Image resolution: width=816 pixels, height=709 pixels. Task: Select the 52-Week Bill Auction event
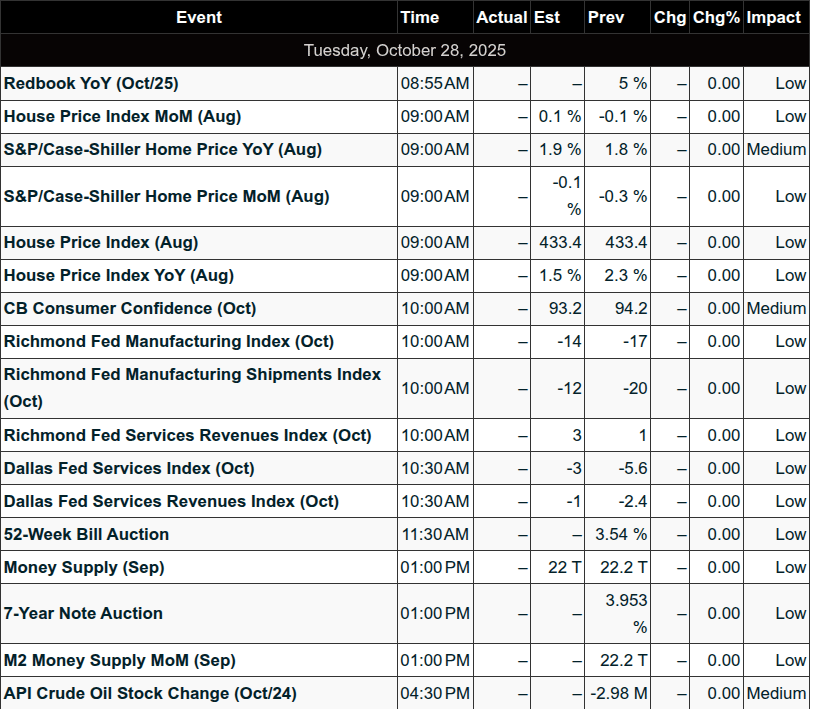(x=86, y=535)
